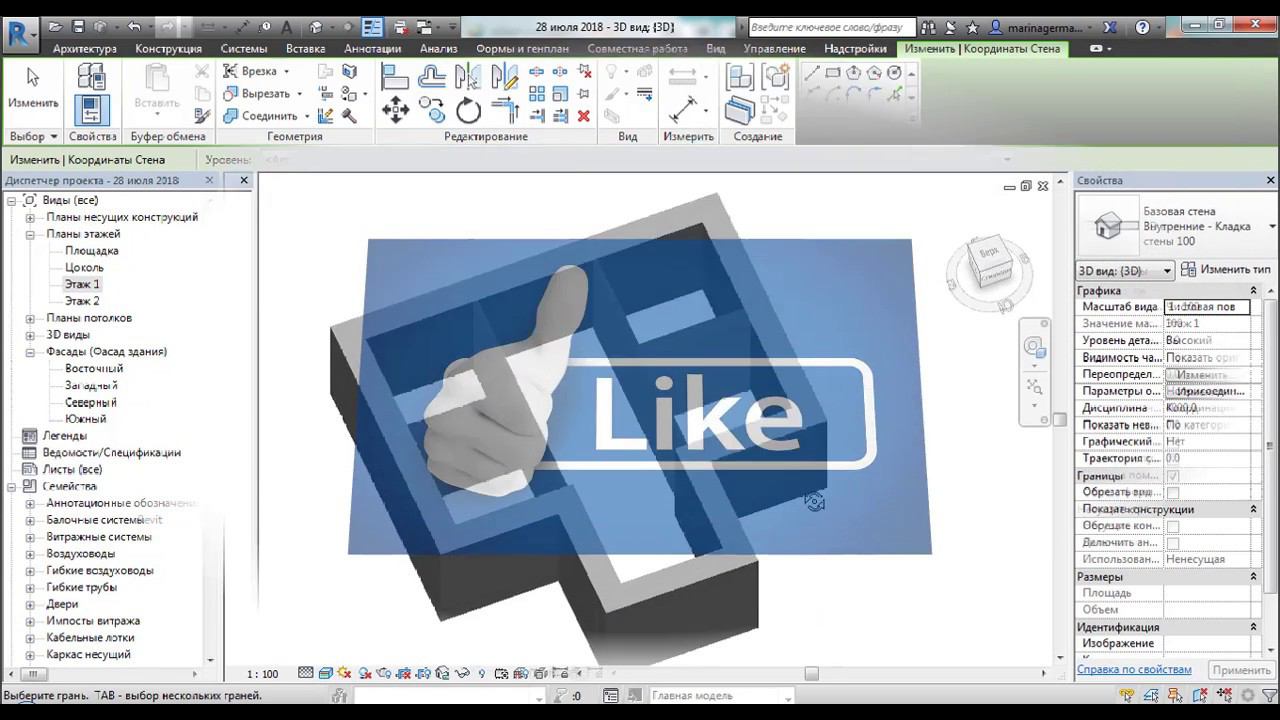Open the Конструкция ribbon tab
The width and height of the screenshot is (1280, 720).
[168, 48]
